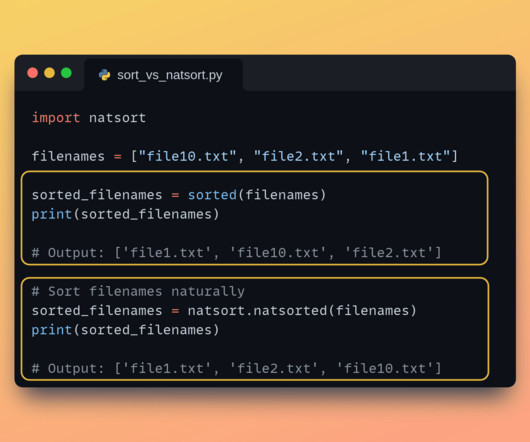The height and width of the screenshot is (442, 530).
Task: Click the empty title bar right of tab
Action: [x=379, y=73]
